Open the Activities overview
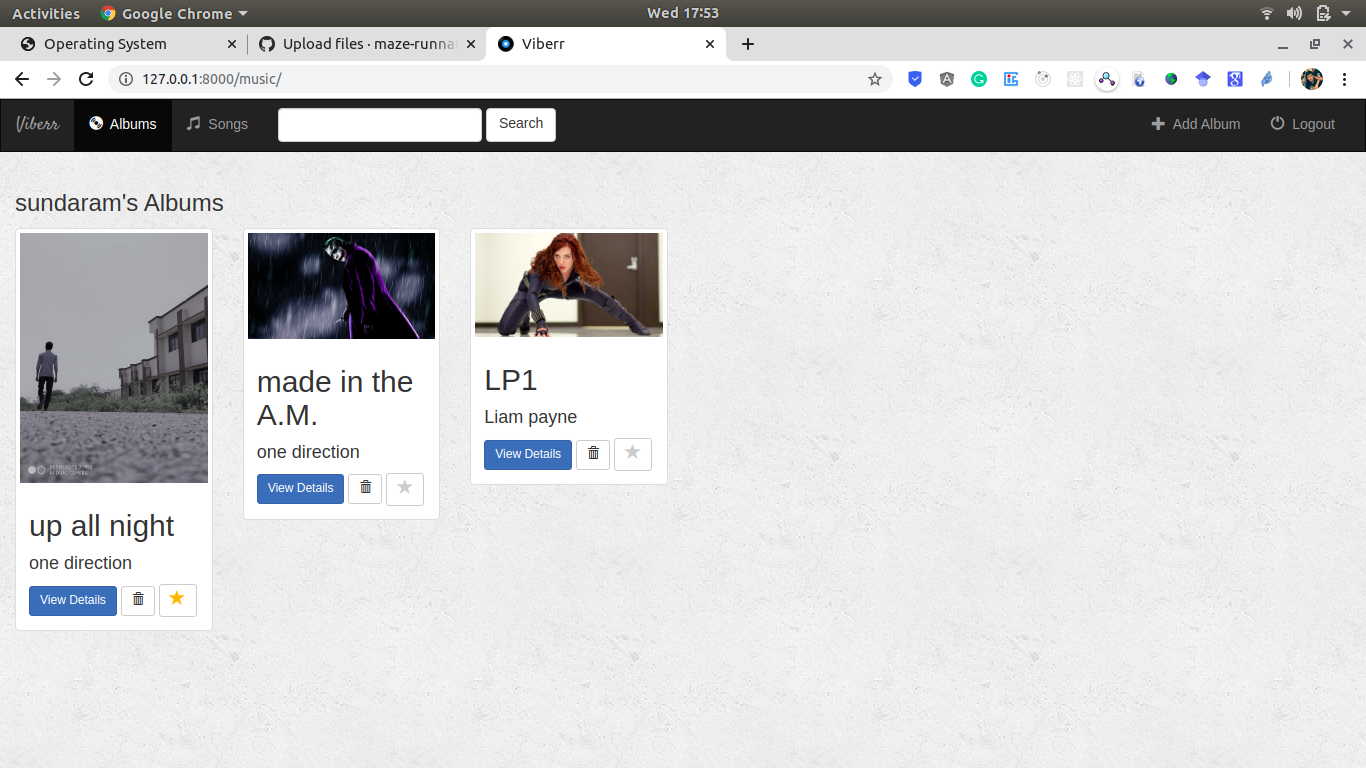This screenshot has width=1366, height=768. coord(46,13)
